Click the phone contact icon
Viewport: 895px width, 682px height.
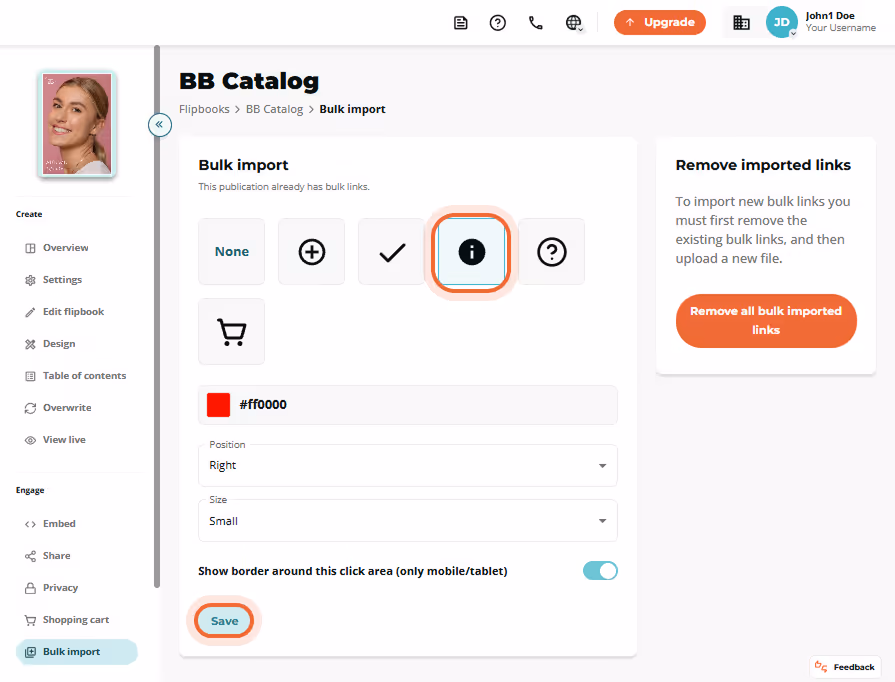(x=535, y=23)
